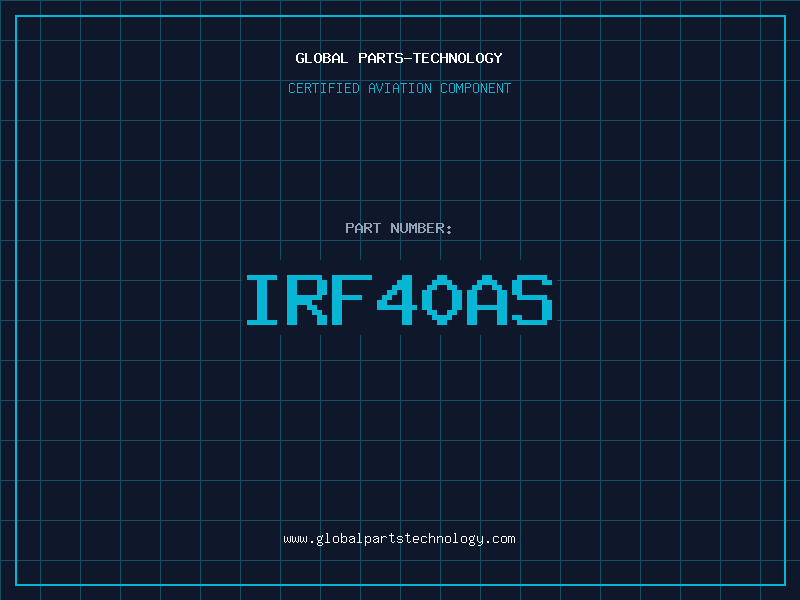This screenshot has height=600, width=800.
Task: Click PARTS-TECHNOLOGY in the header title
Action: tap(430, 59)
